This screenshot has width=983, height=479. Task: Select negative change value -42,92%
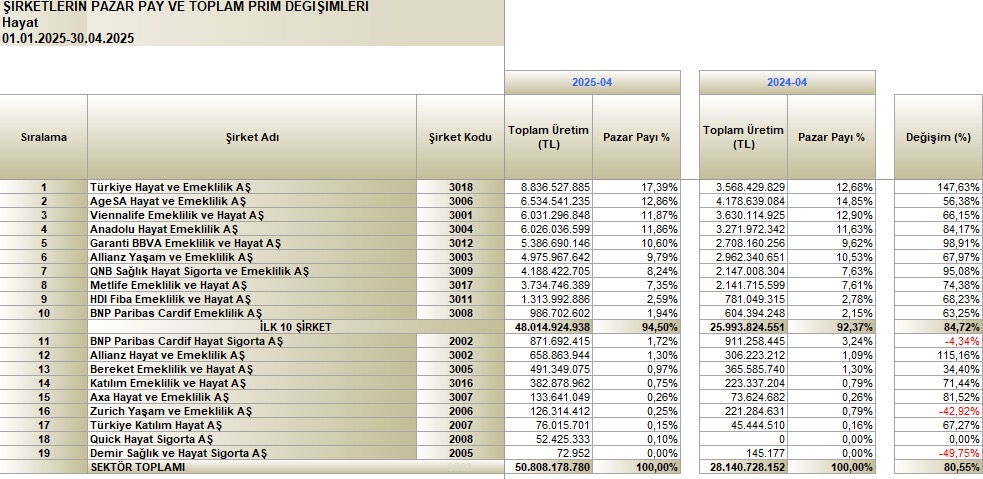(x=938, y=411)
